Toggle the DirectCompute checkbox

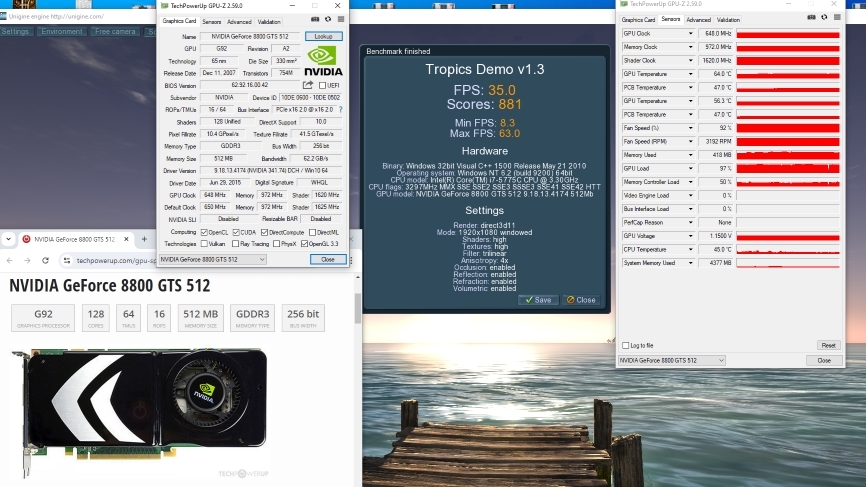pos(264,232)
